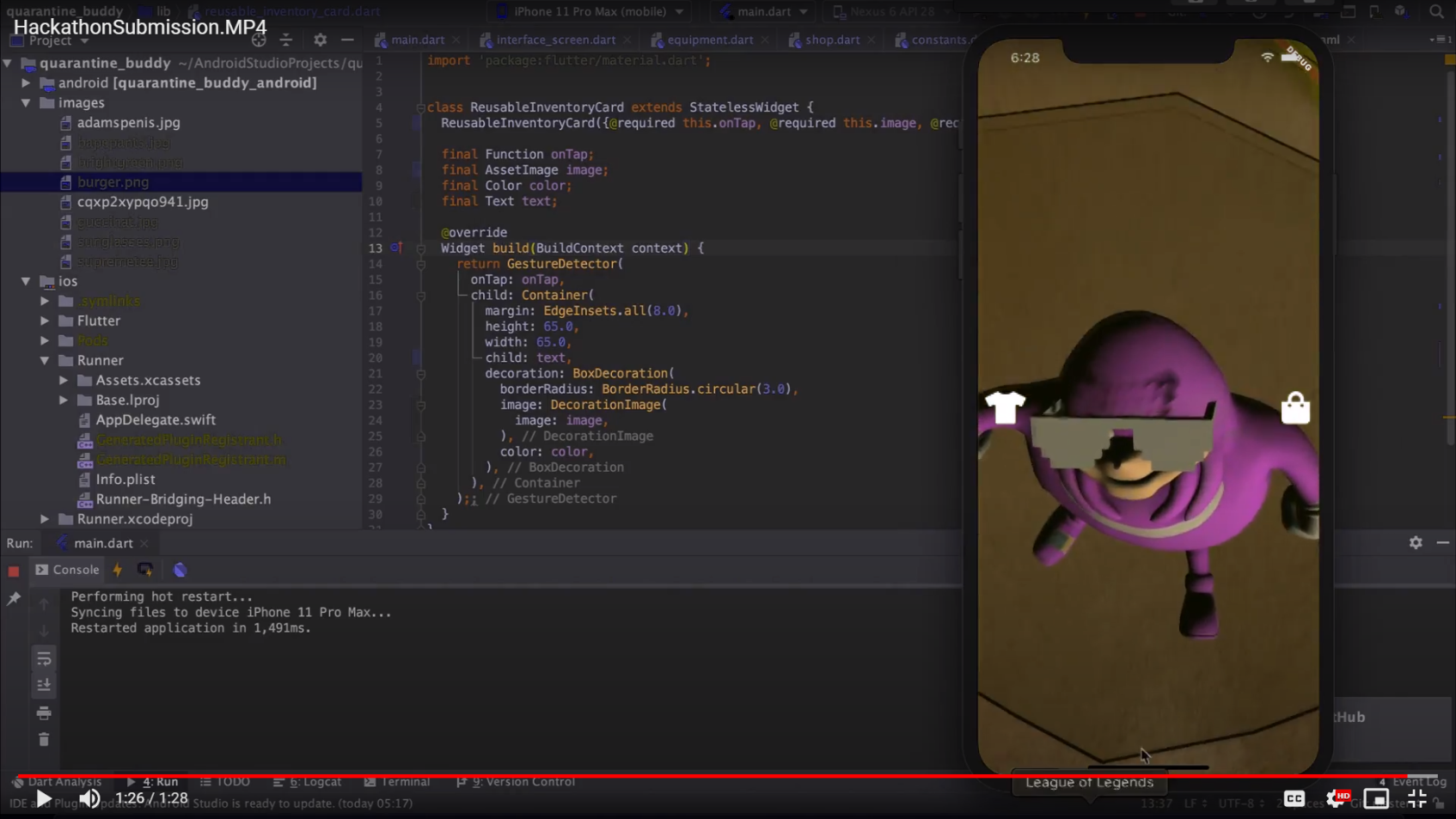1456x819 pixels.
Task: Exit full screen video mode
Action: pos(1417,798)
